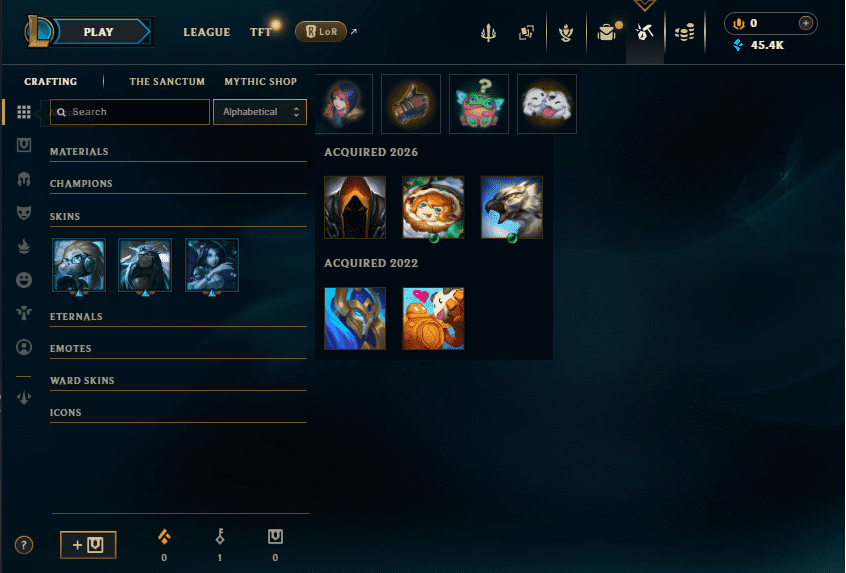
Task: Filter loot by summoner icons sidebar icon
Action: pos(24,347)
